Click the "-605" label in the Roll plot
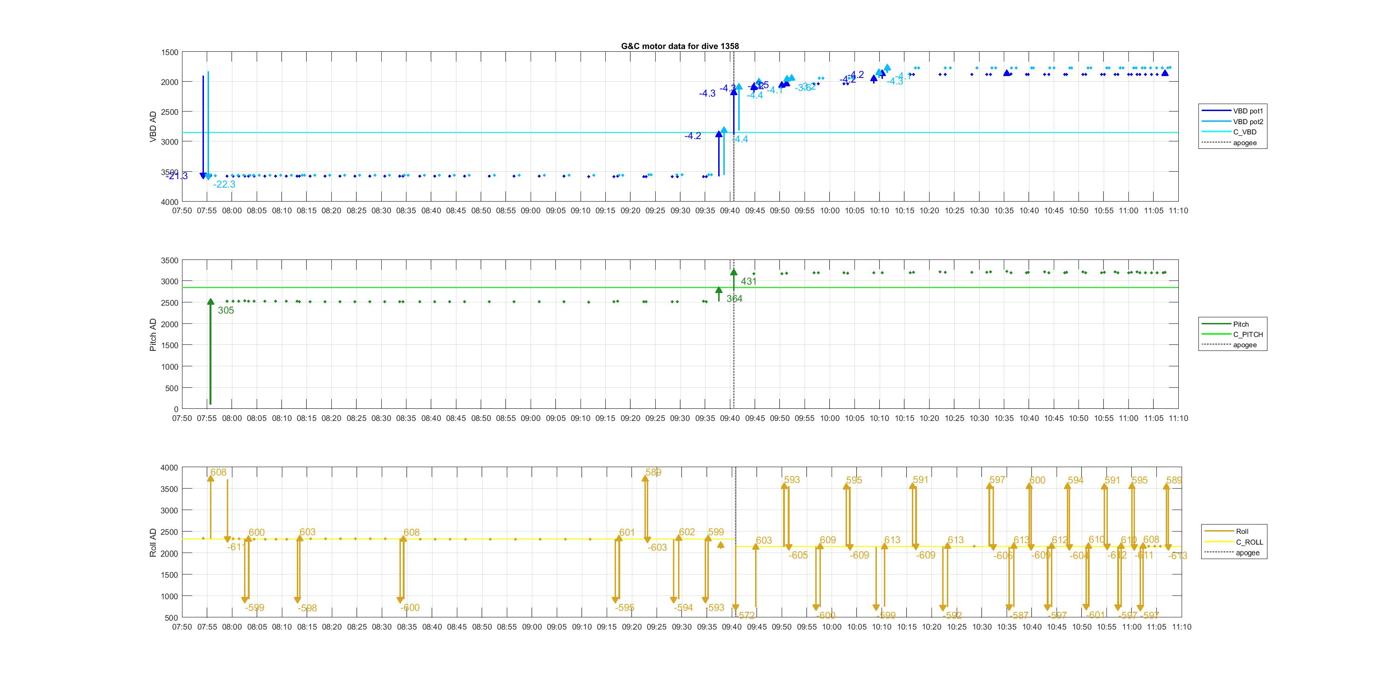This screenshot has height=693, width=1400. (798, 555)
